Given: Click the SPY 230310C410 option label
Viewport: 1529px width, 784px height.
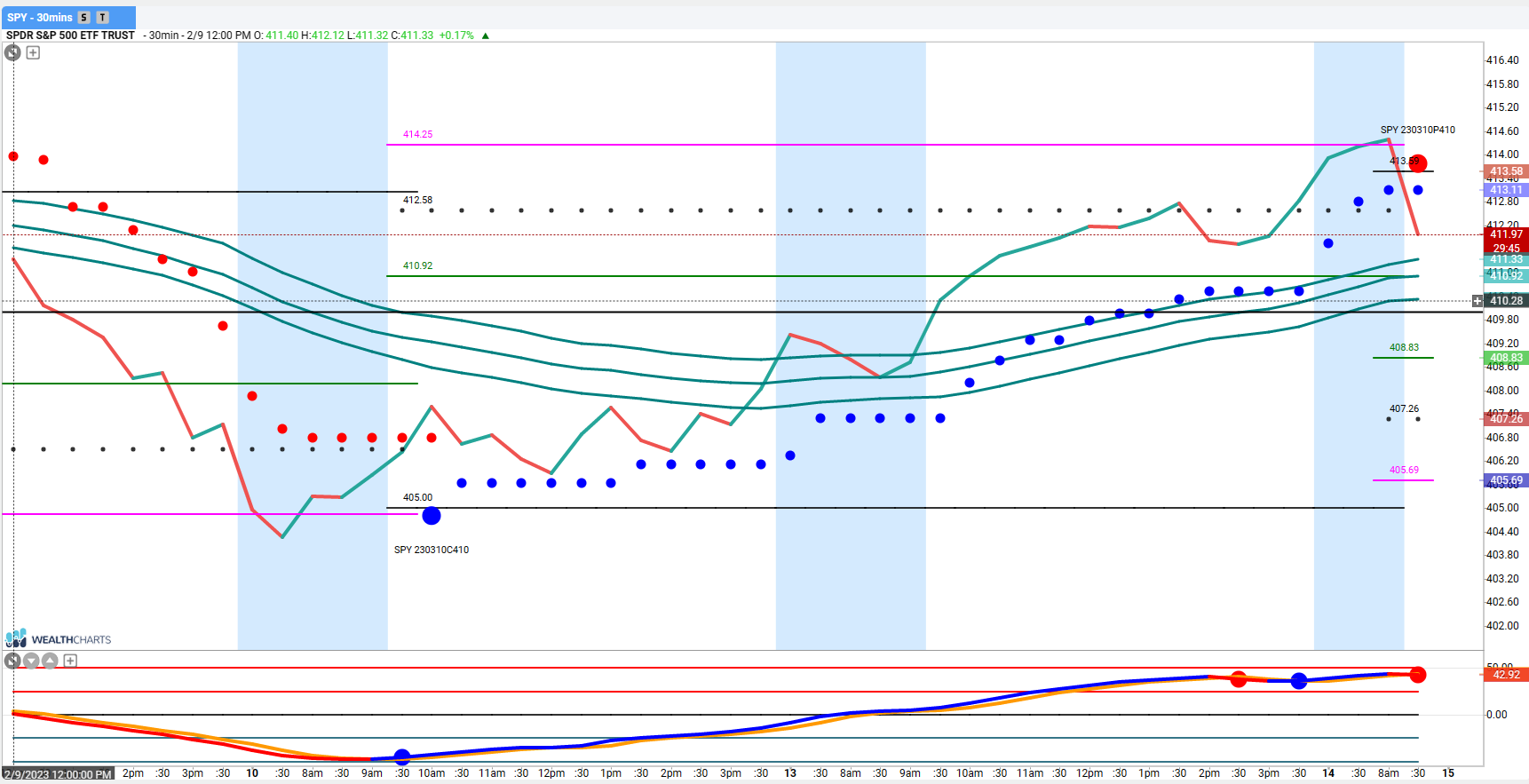Looking at the screenshot, I should [x=432, y=550].
